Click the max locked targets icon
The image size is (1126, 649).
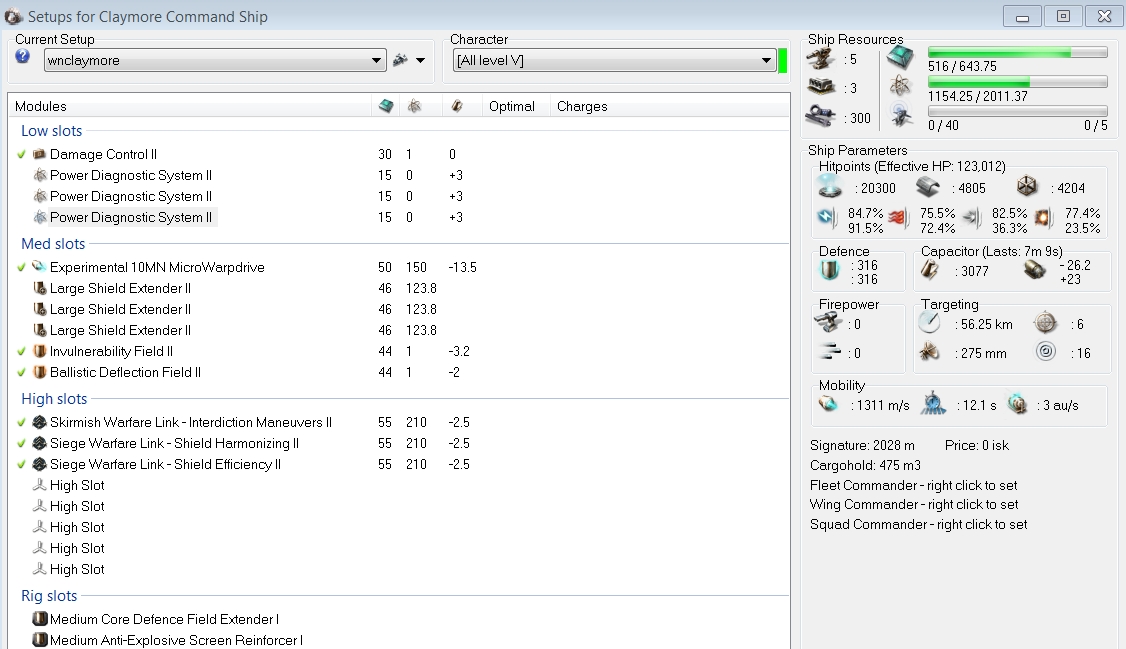click(x=1046, y=323)
